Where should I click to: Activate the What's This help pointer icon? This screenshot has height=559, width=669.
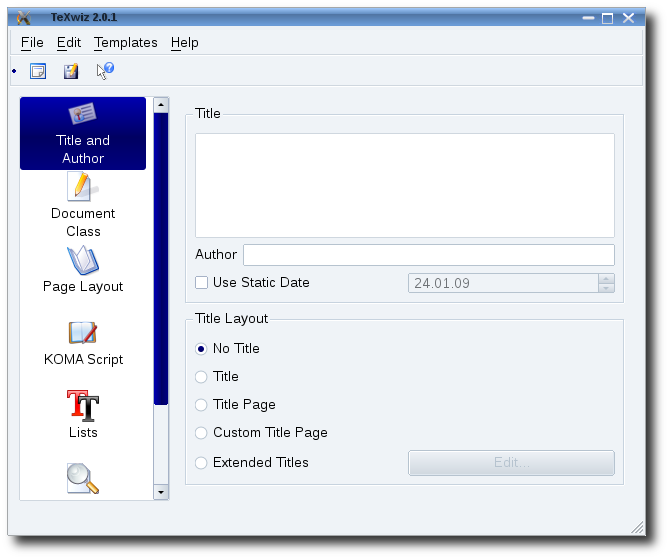coord(105,70)
